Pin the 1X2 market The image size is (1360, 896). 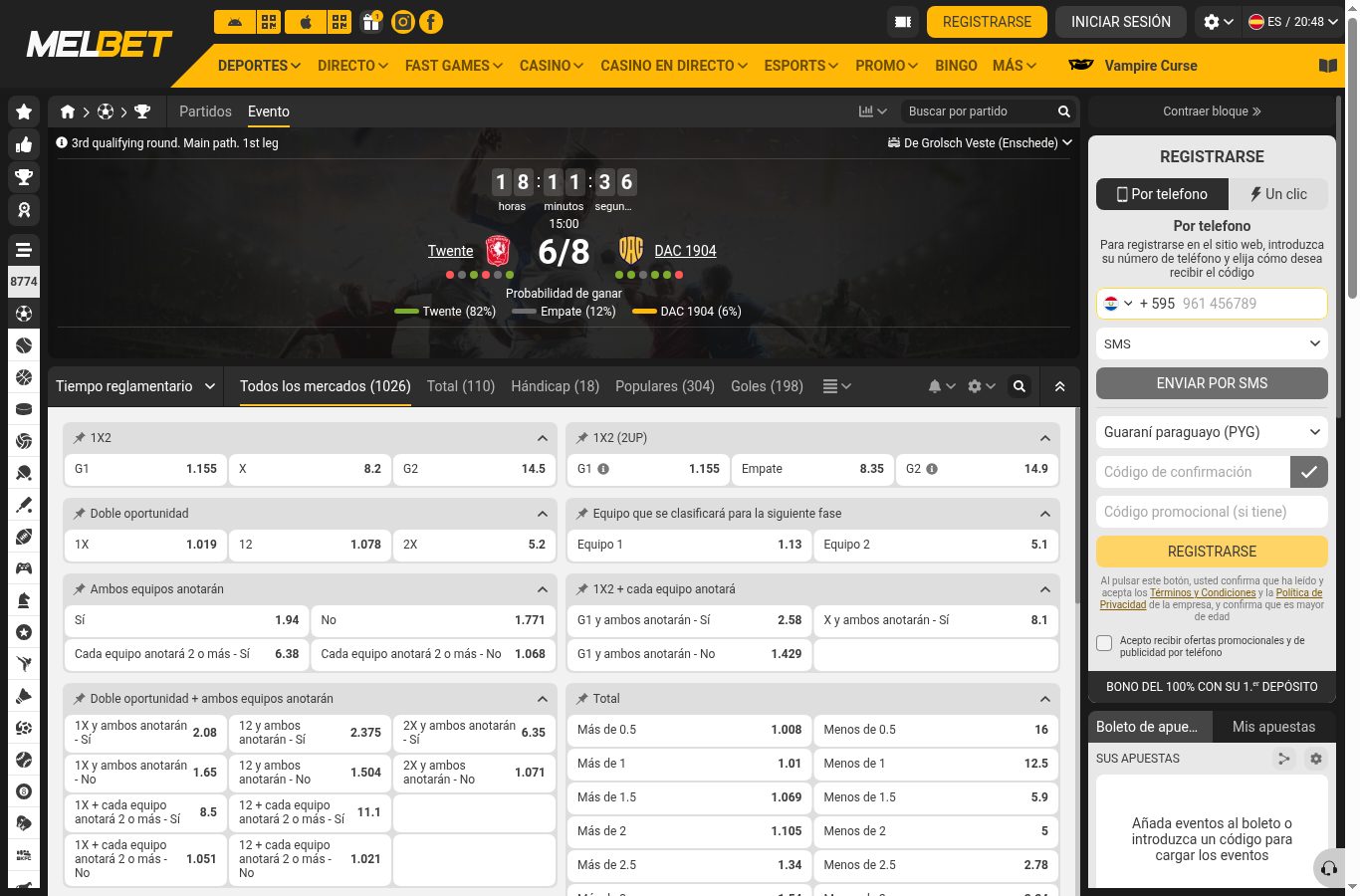pyautogui.click(x=80, y=438)
